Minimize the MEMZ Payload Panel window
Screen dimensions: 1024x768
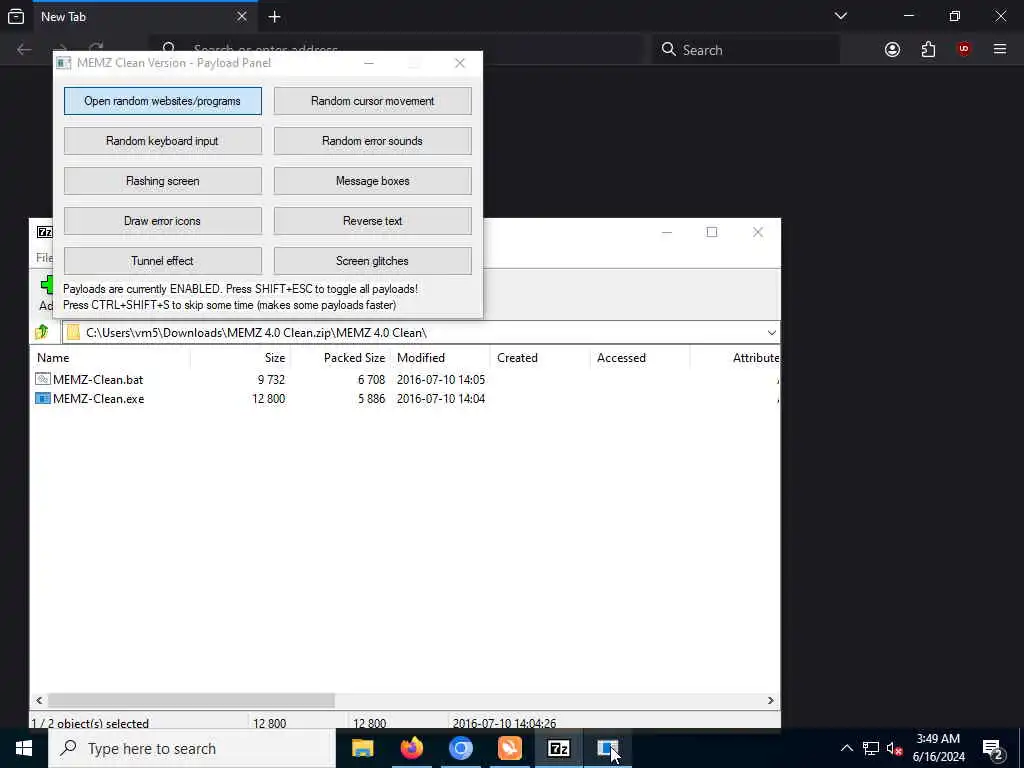coord(369,63)
